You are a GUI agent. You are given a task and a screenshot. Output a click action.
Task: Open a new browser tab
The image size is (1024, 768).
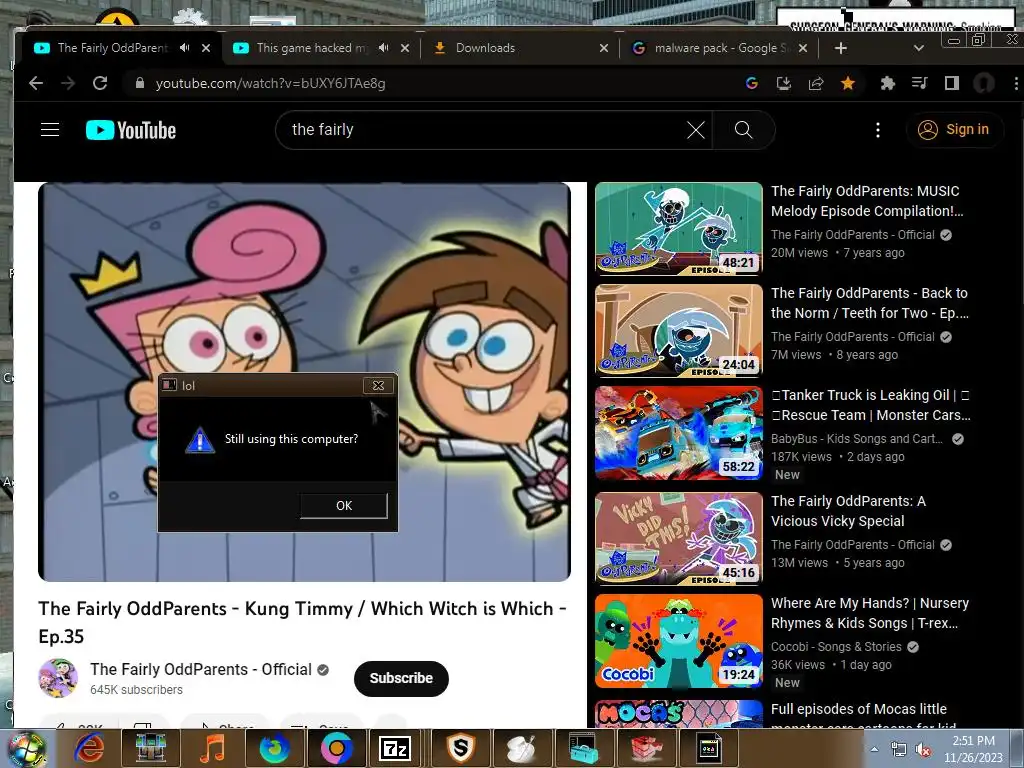click(840, 48)
